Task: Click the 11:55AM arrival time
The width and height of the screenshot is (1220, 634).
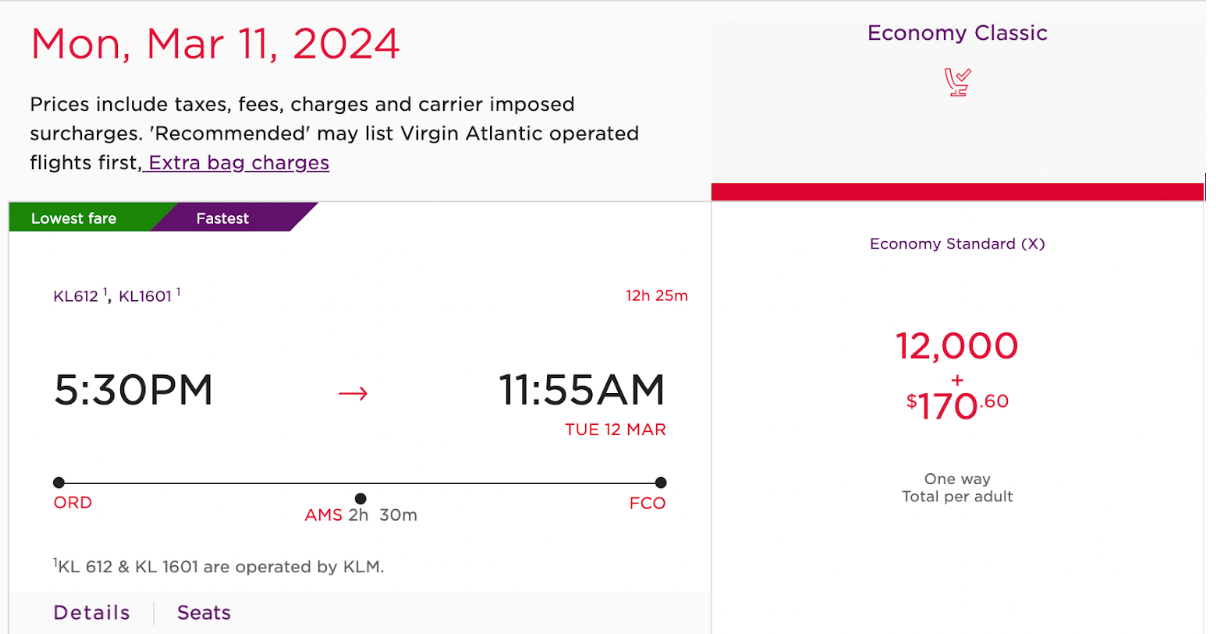Action: 582,390
